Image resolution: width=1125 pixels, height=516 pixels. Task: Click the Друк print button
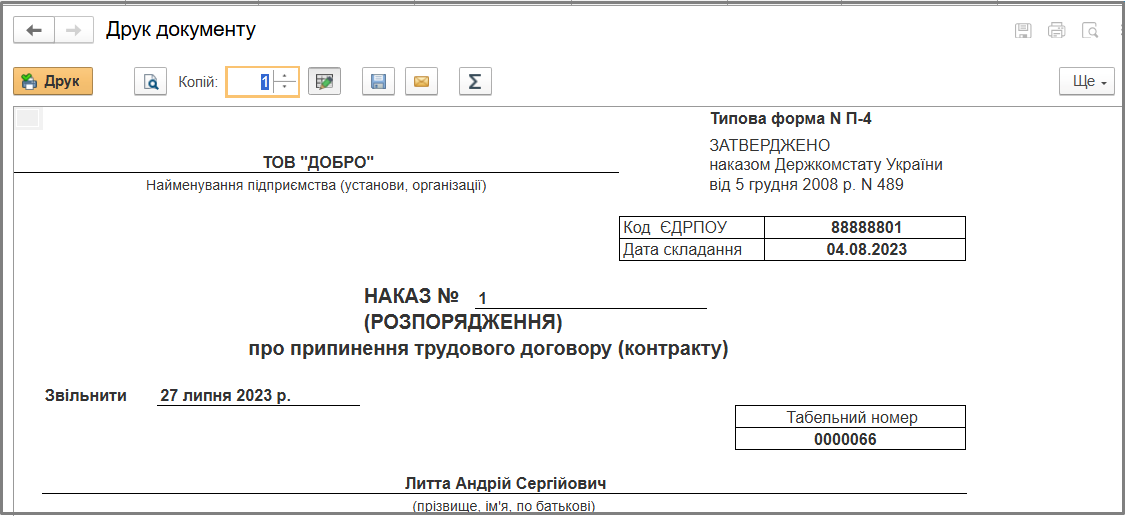53,81
